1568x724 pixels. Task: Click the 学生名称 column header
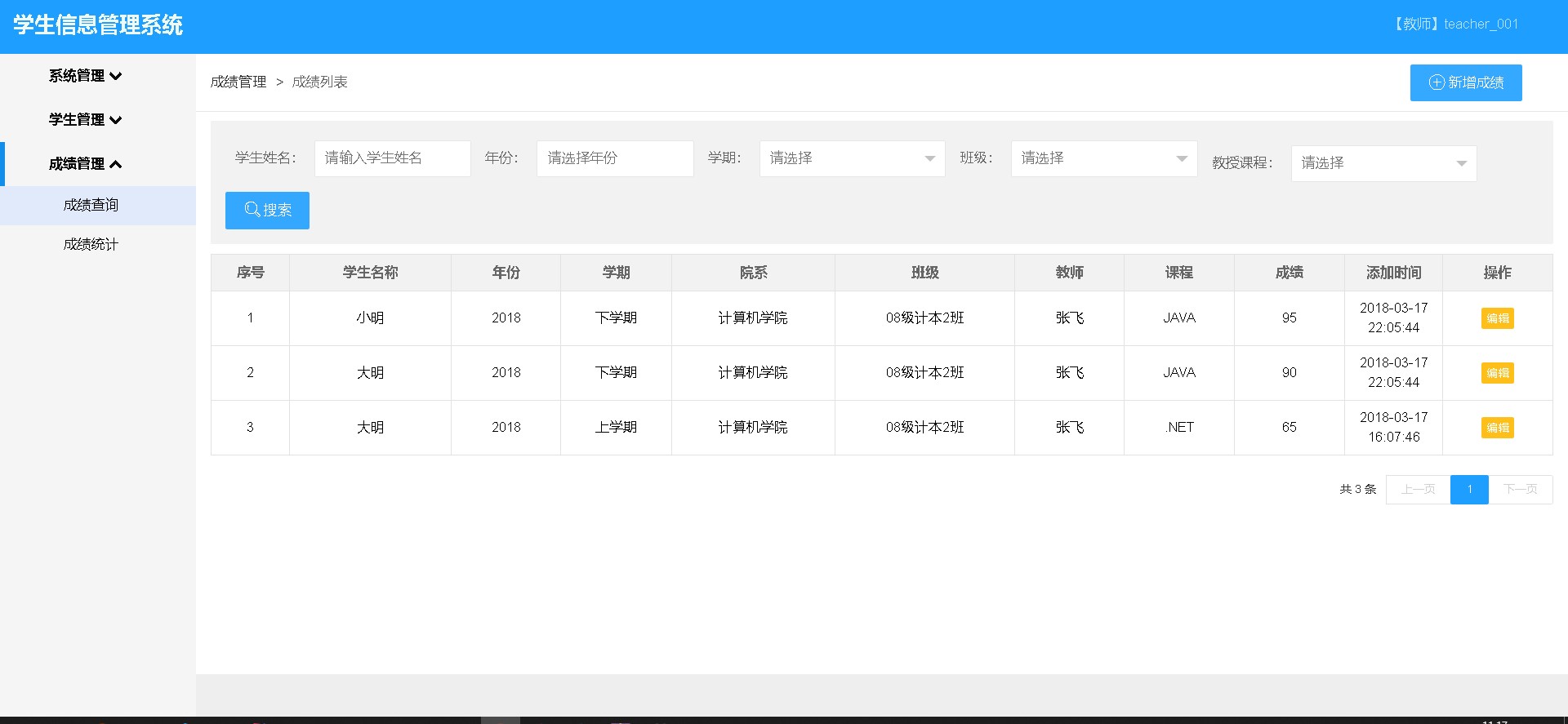tap(370, 273)
